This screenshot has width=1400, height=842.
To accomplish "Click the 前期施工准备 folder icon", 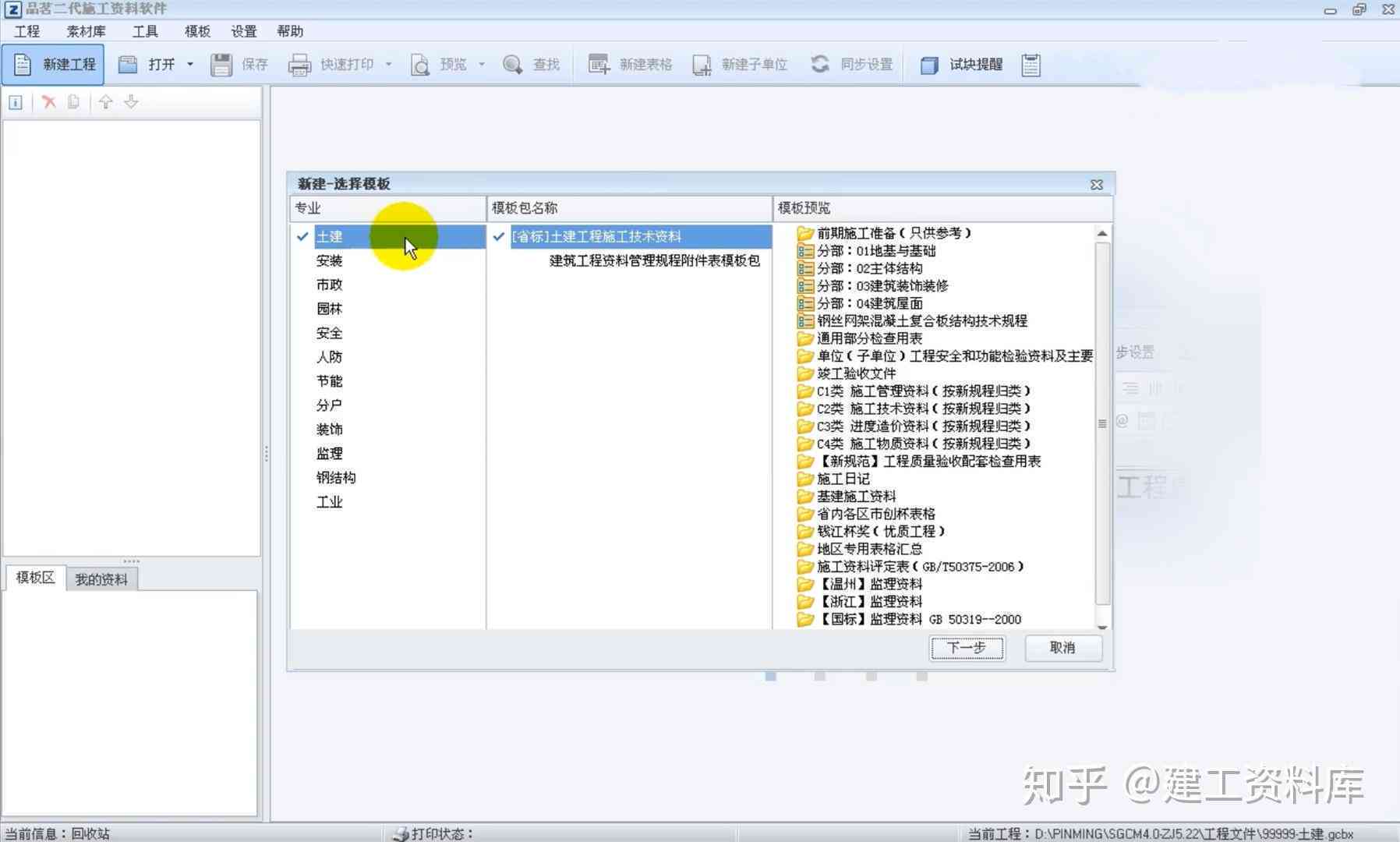I will coord(805,233).
